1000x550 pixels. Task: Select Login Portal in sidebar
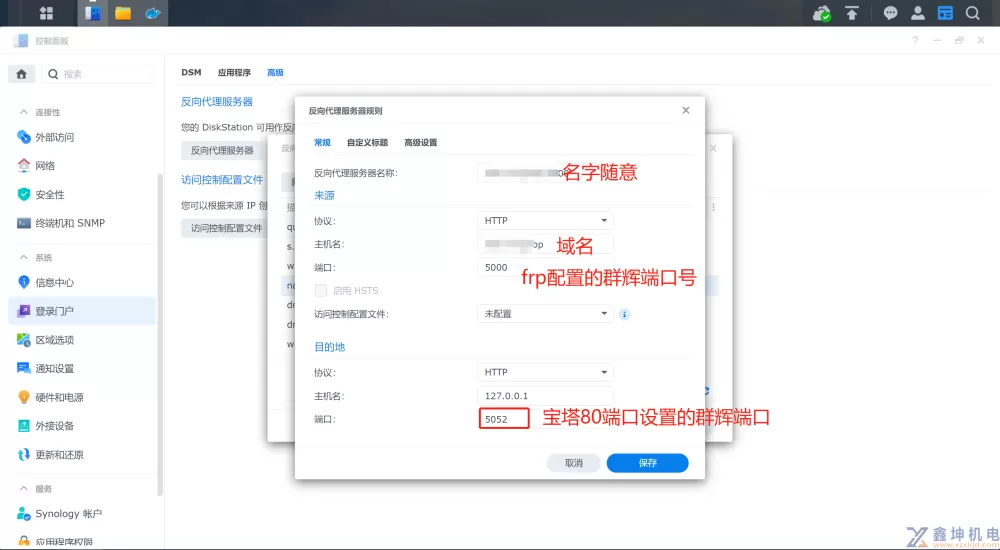(82, 311)
